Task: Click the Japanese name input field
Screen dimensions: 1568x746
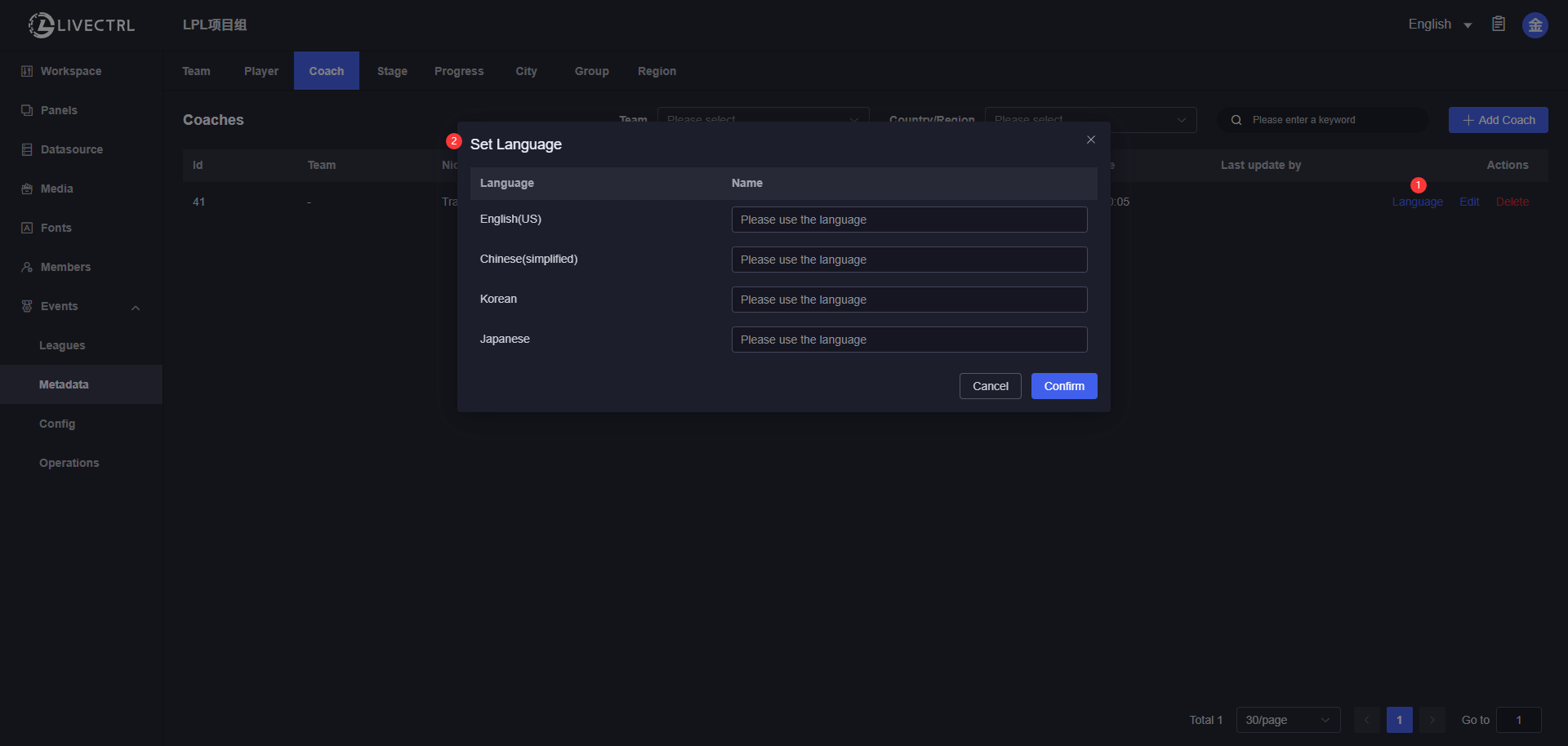Action: pyautogui.click(x=908, y=340)
